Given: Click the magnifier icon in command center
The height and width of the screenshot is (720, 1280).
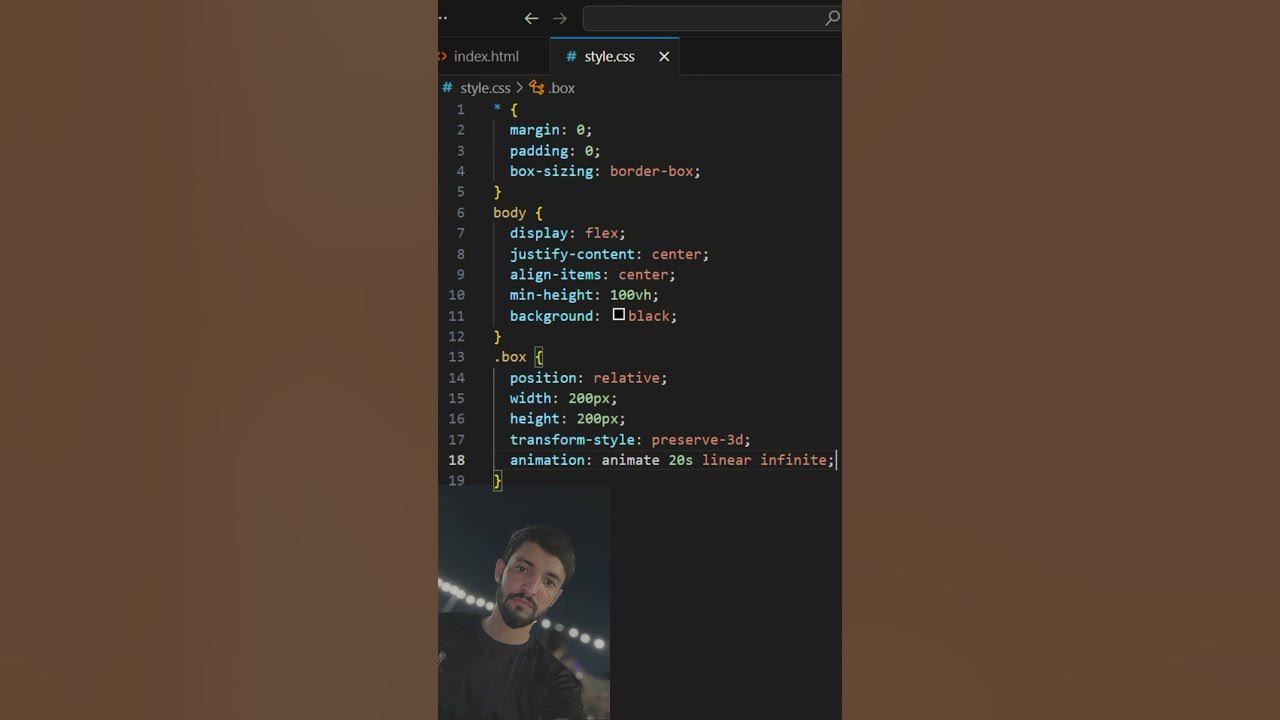Looking at the screenshot, I should coord(831,18).
